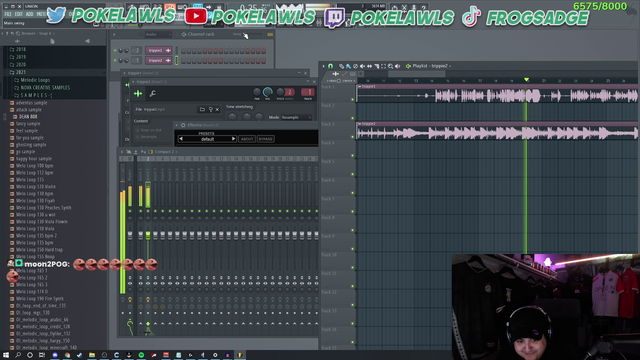Toggle the trippie2 channel select LED
640x360 pixels.
click(x=177, y=60)
